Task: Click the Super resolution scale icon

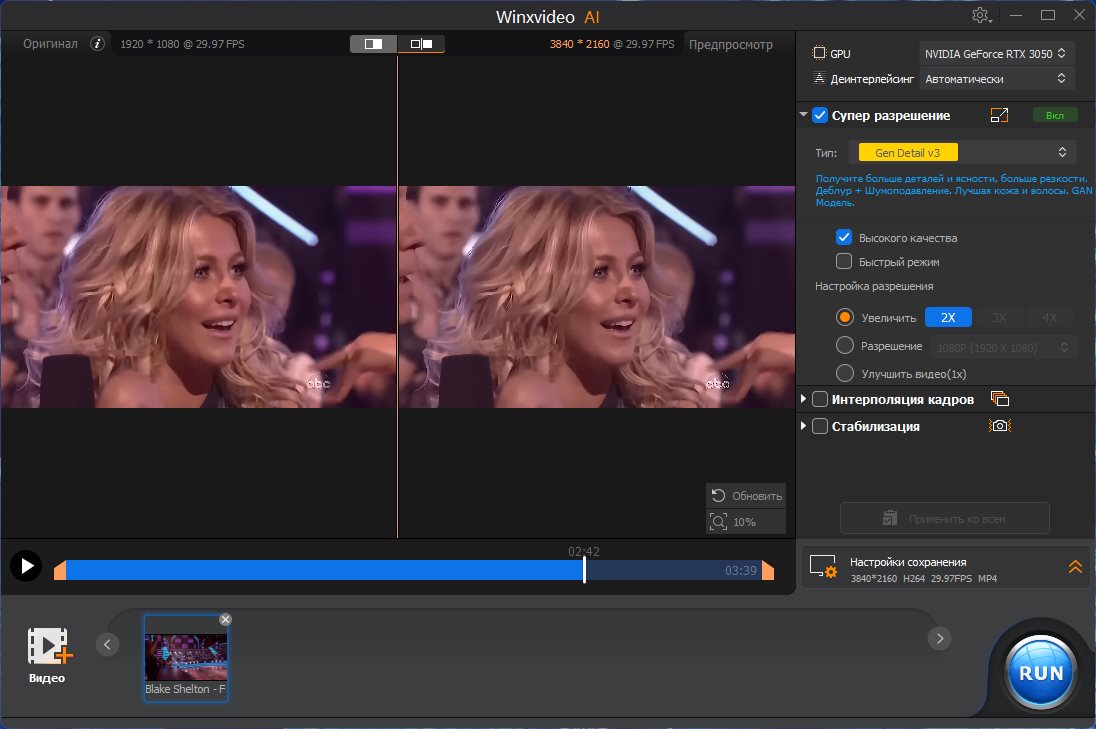Action: coord(999,115)
